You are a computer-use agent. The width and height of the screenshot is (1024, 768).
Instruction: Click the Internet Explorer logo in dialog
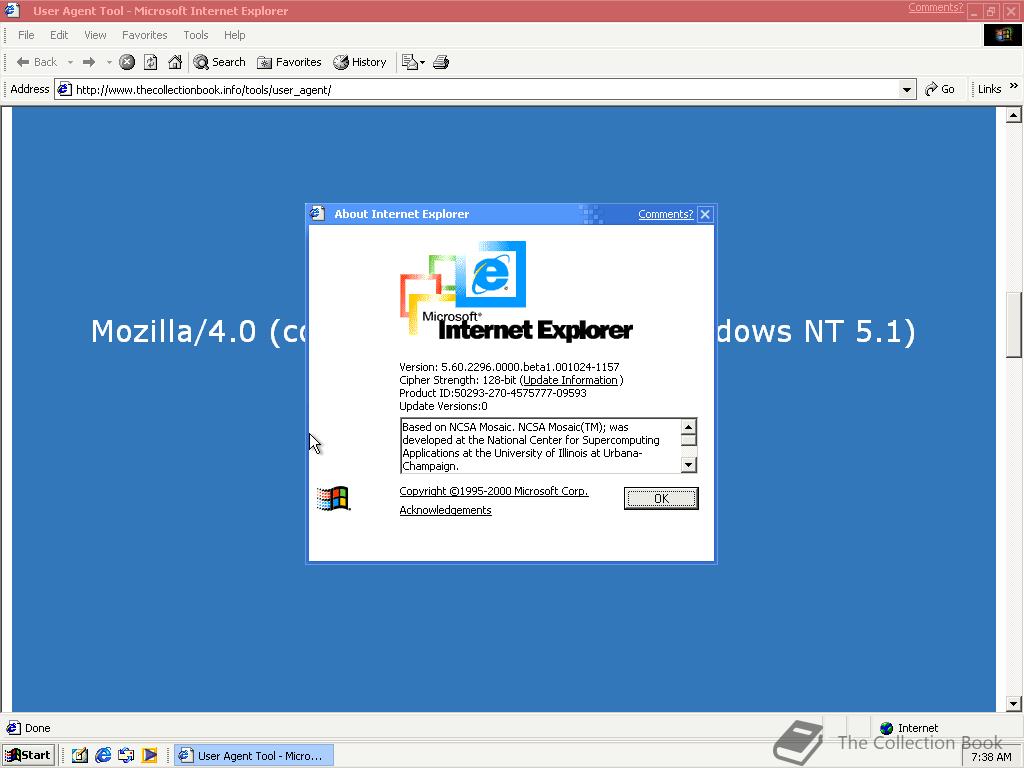[516, 291]
